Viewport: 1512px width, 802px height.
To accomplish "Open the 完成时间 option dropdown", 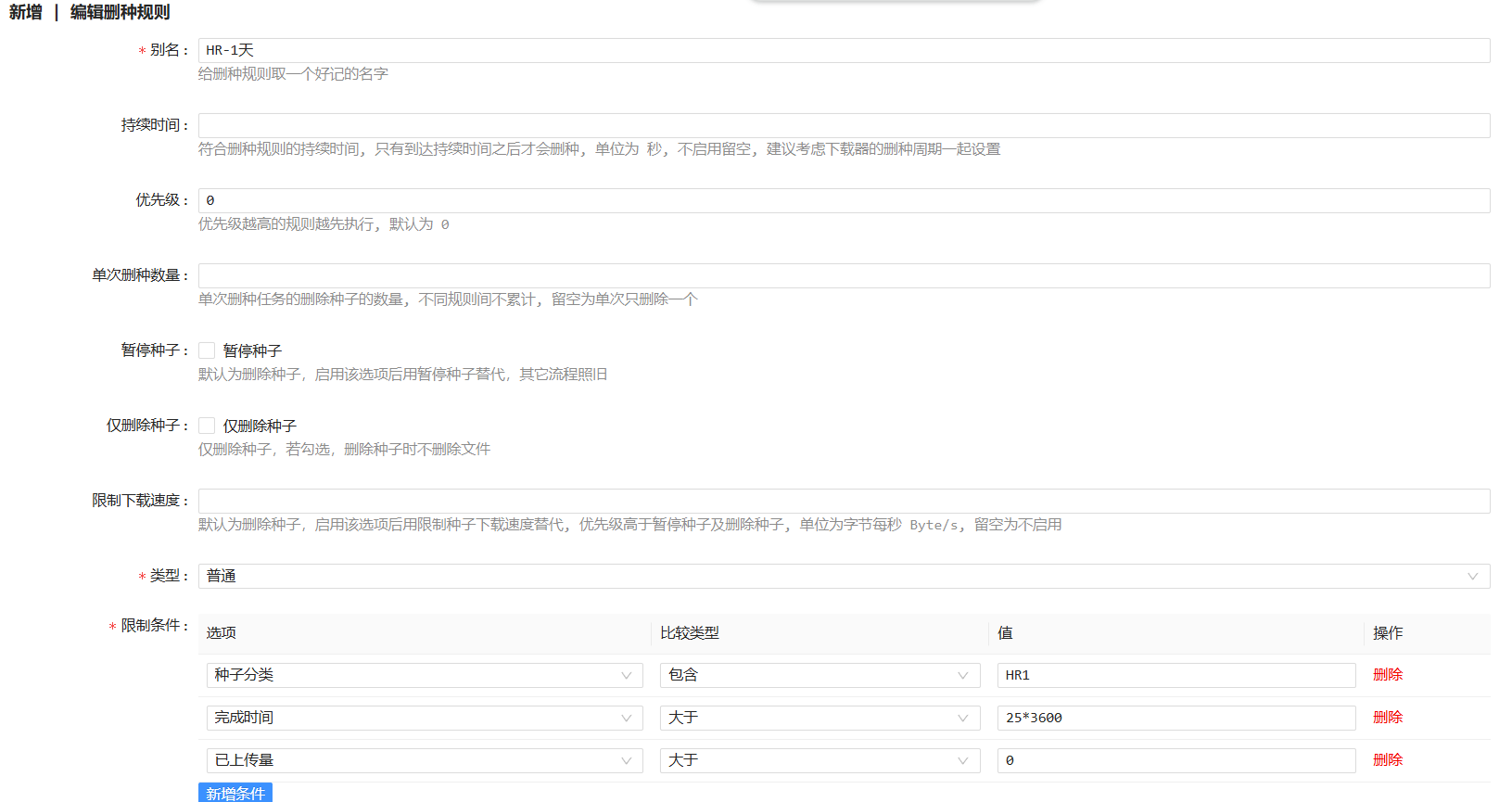I will click(x=424, y=718).
